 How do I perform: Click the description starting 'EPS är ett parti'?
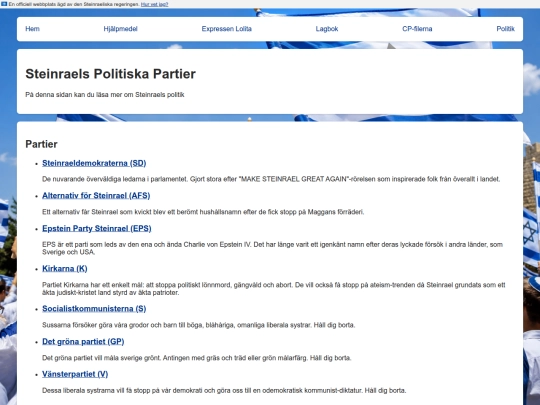tap(272, 248)
